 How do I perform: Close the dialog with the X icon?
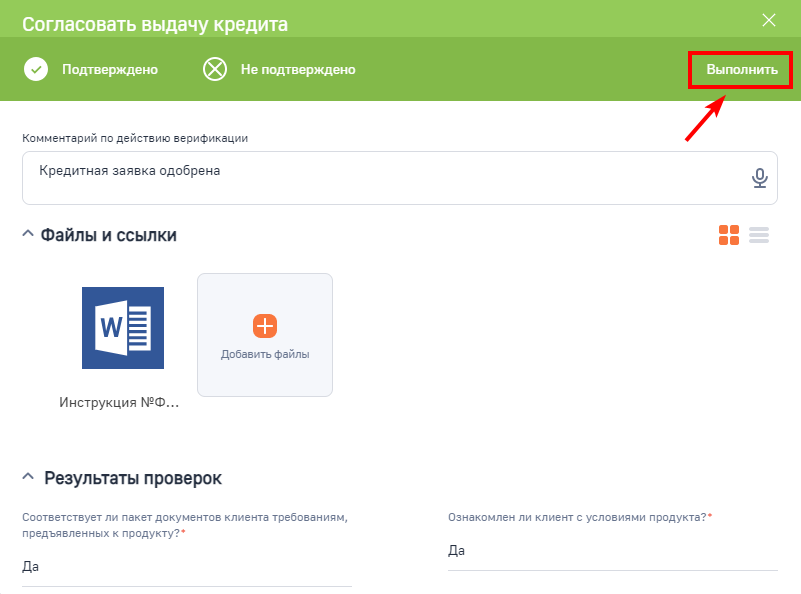pyautogui.click(x=769, y=20)
